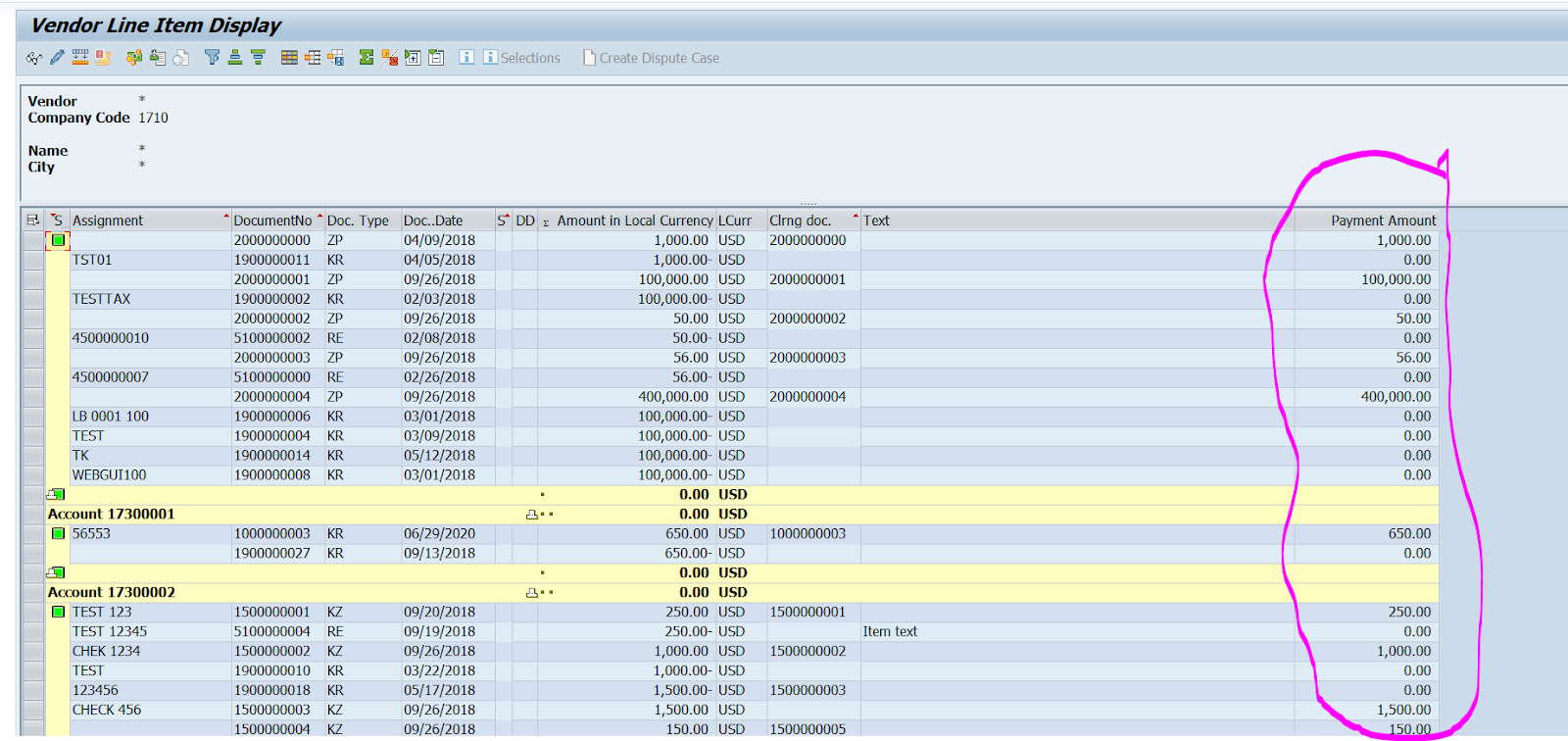Click assignment TEST 12345

110,631
